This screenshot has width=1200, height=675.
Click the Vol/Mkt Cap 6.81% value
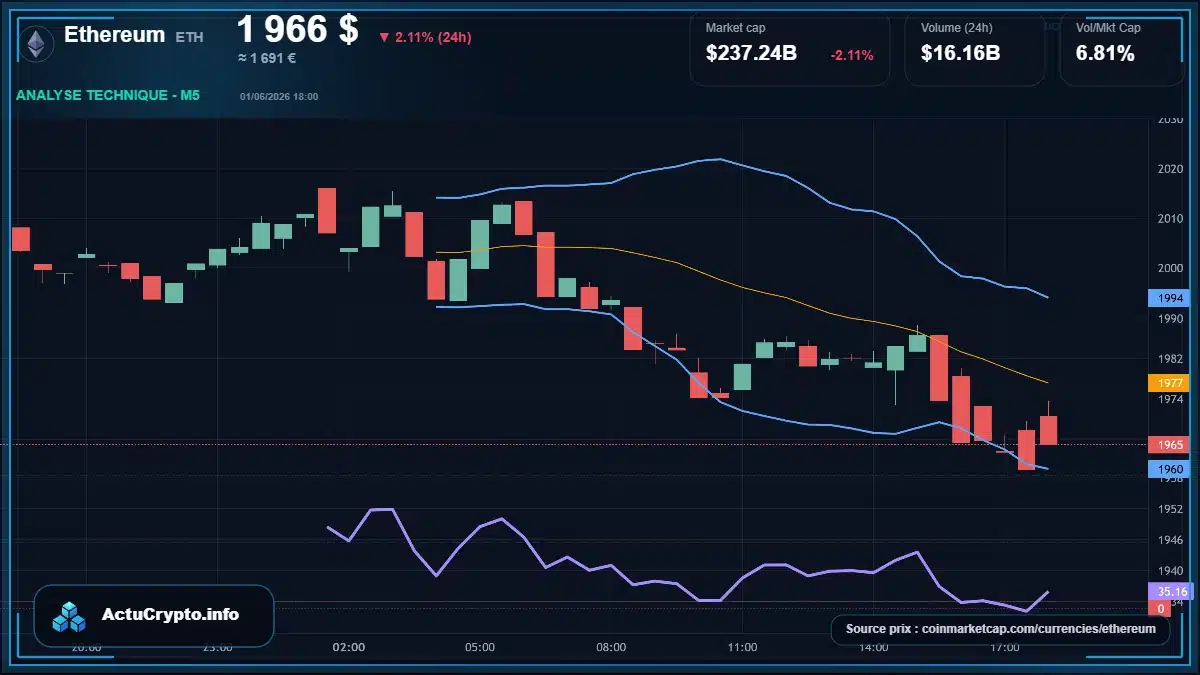pos(1105,54)
